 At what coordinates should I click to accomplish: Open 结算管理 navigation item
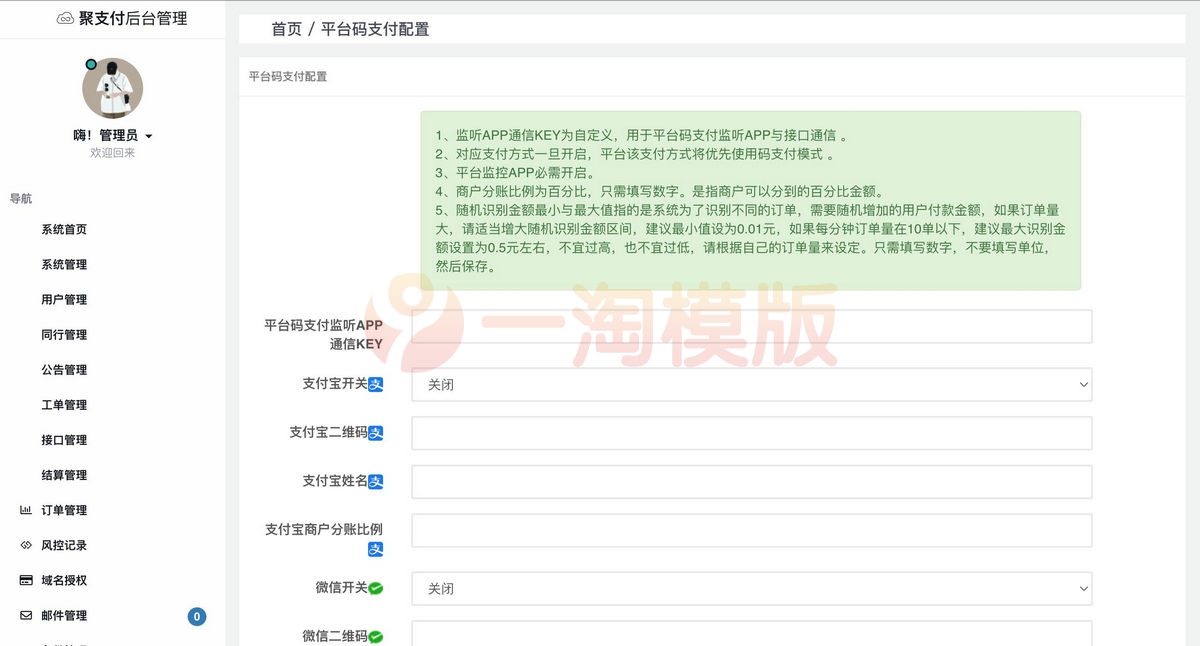tap(64, 474)
